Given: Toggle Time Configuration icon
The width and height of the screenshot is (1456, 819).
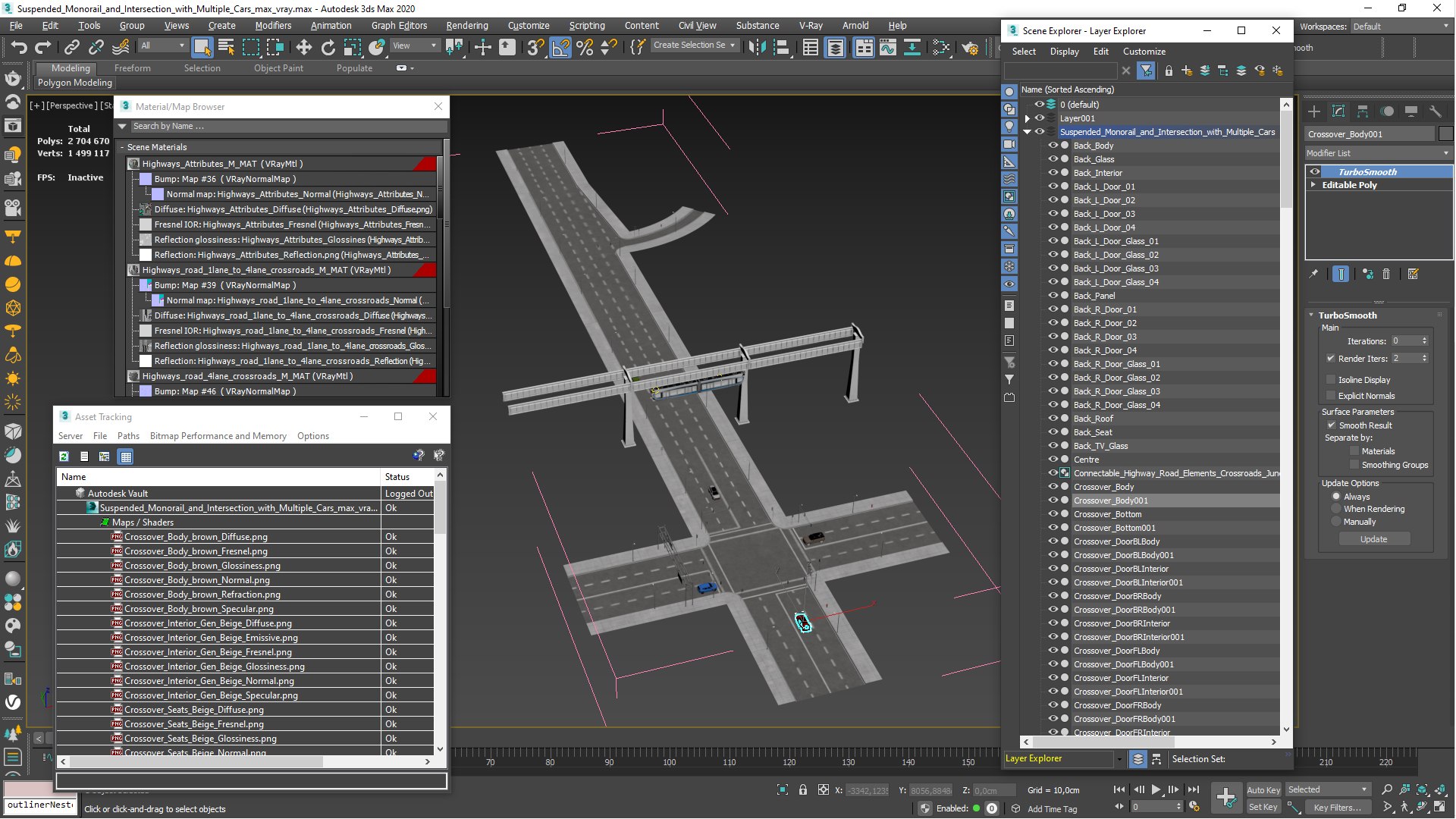Looking at the screenshot, I should tap(1194, 807).
